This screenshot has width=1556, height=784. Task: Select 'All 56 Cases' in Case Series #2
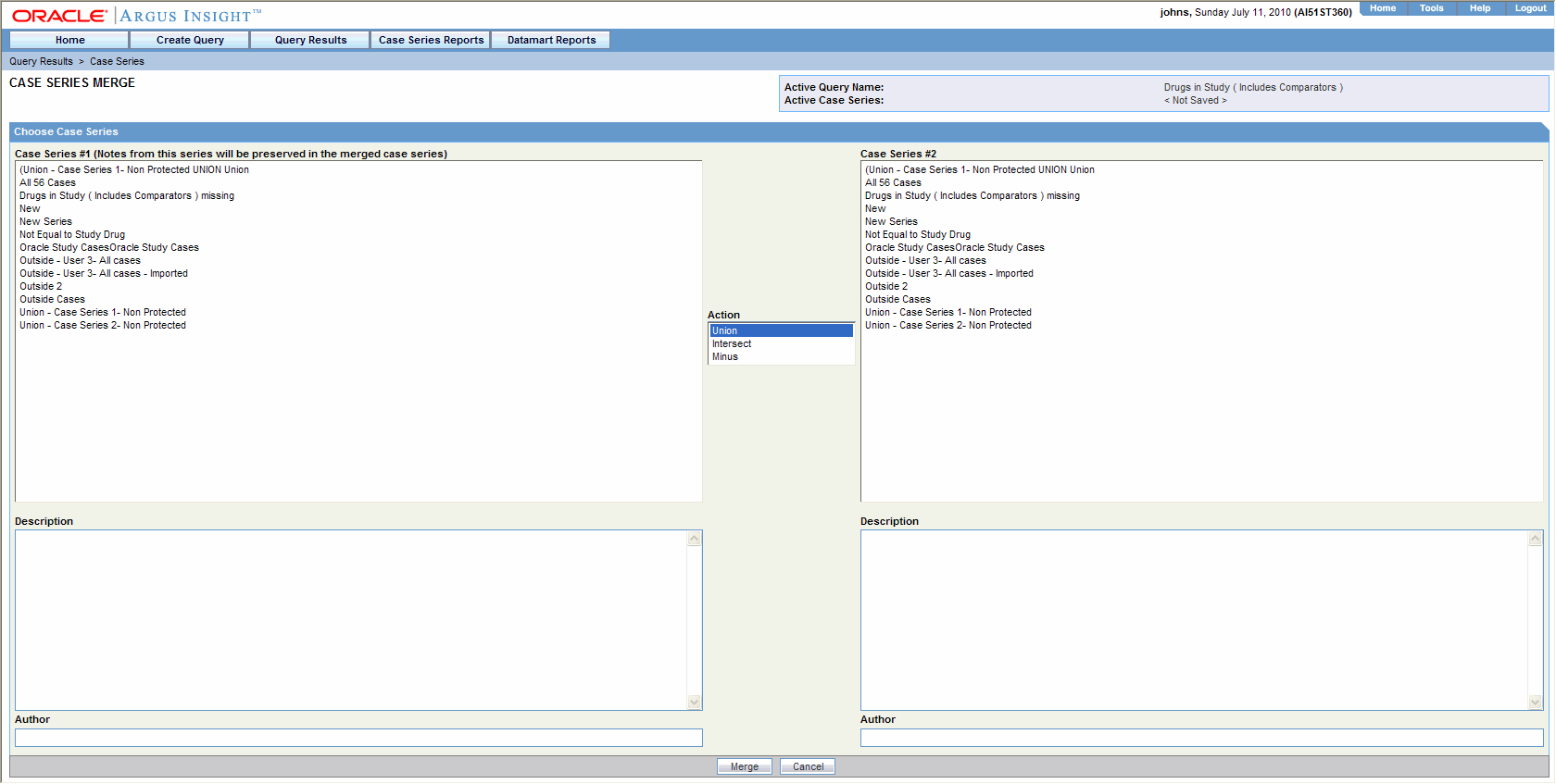(1201, 182)
